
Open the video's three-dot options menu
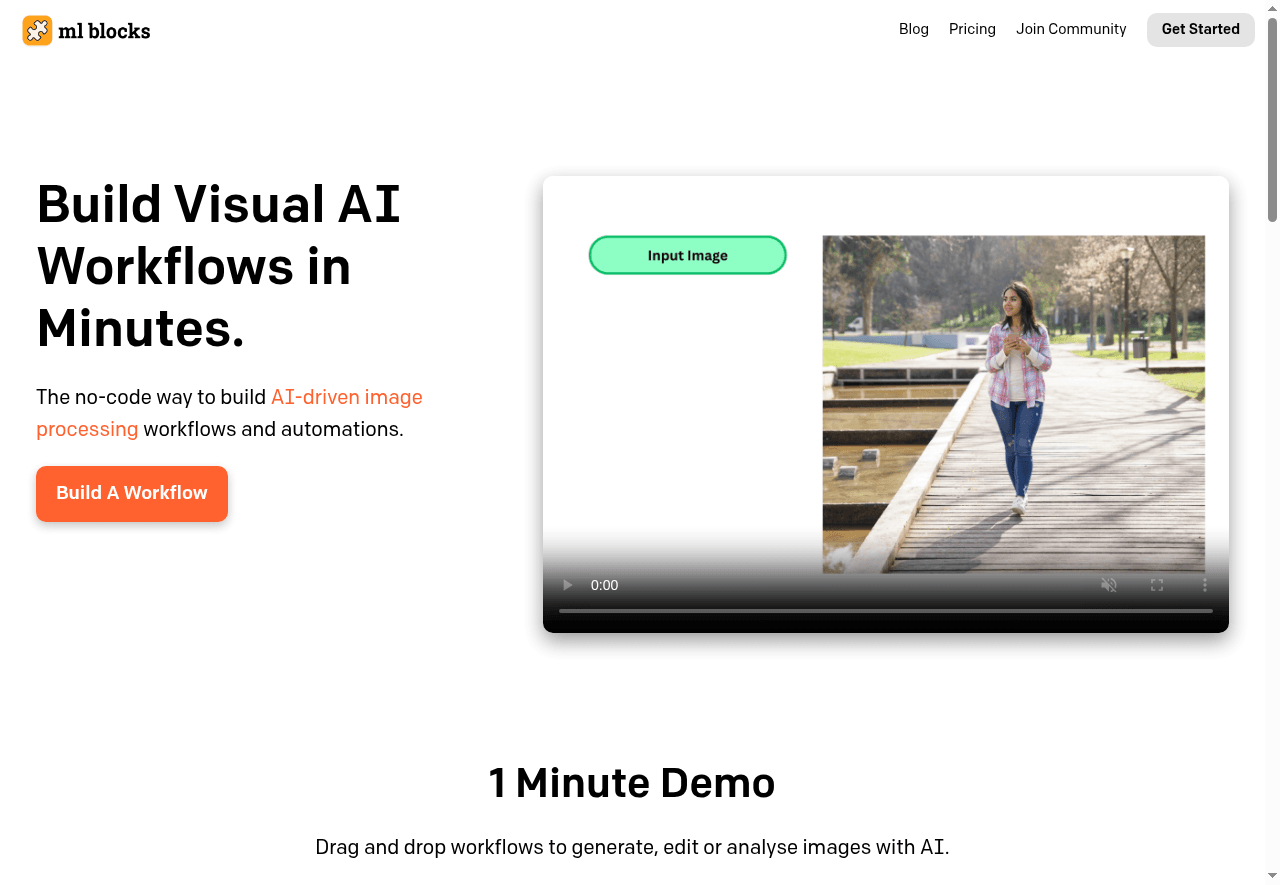1204,585
